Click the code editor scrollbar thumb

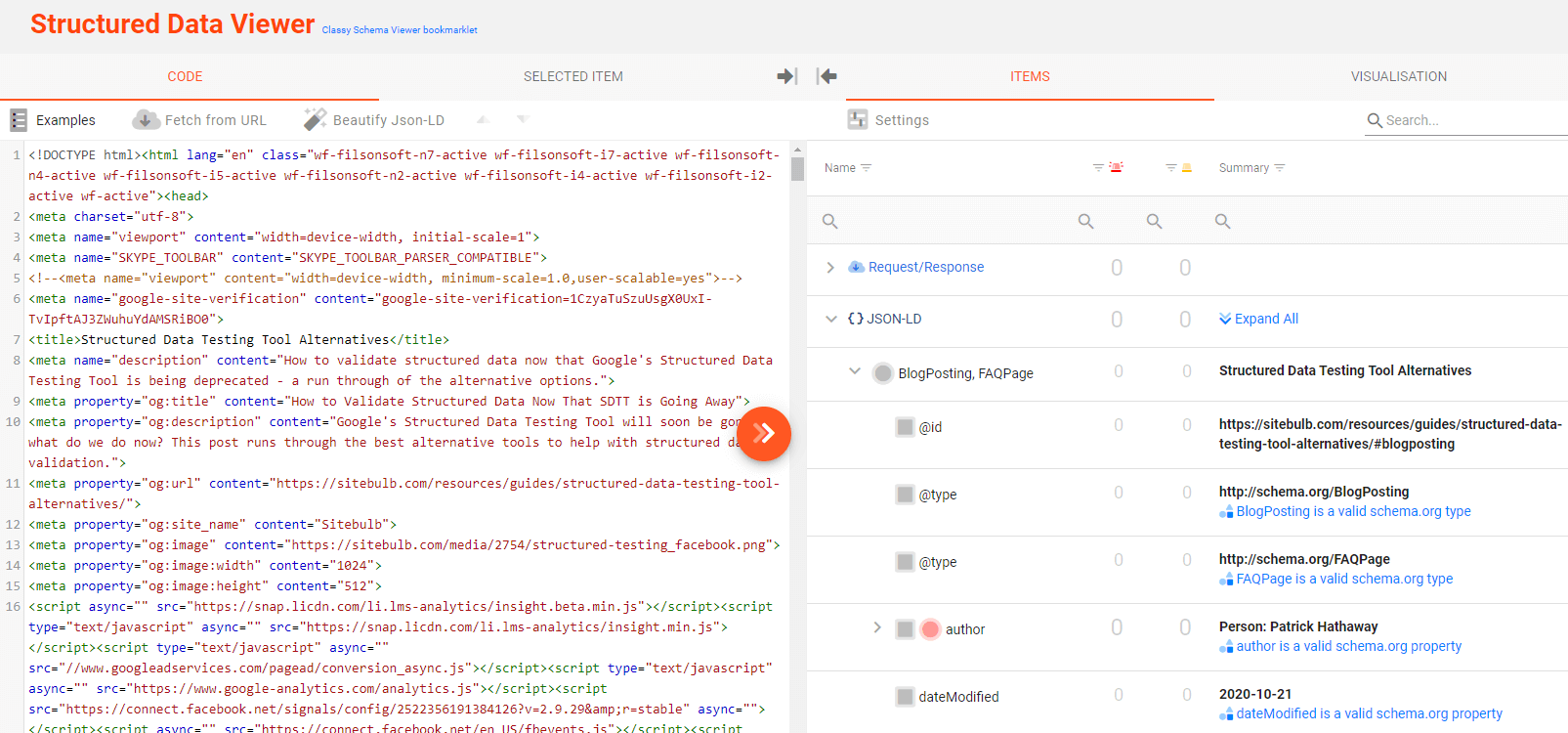pyautogui.click(x=797, y=168)
